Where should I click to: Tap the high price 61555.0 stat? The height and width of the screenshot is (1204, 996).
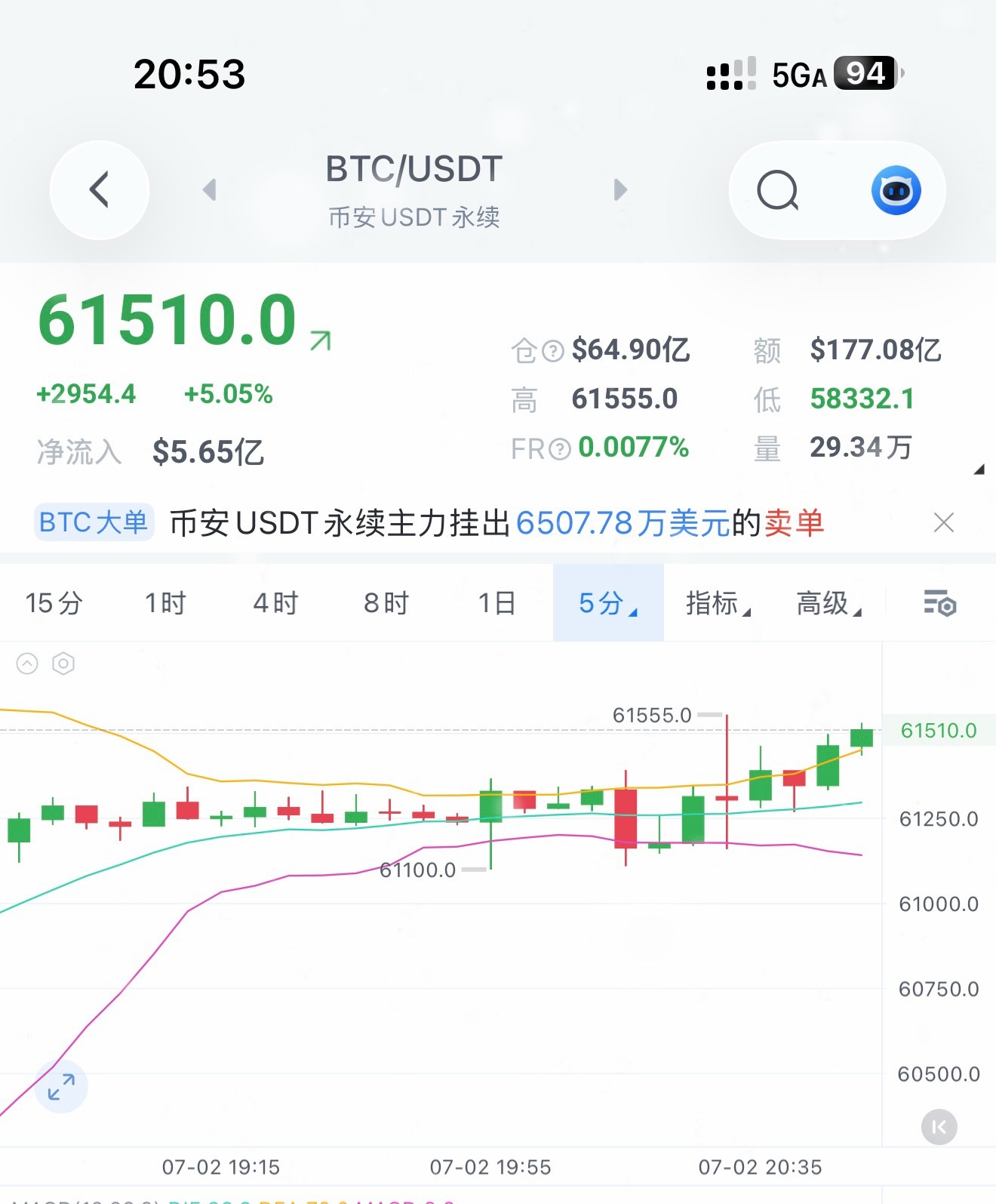point(625,399)
